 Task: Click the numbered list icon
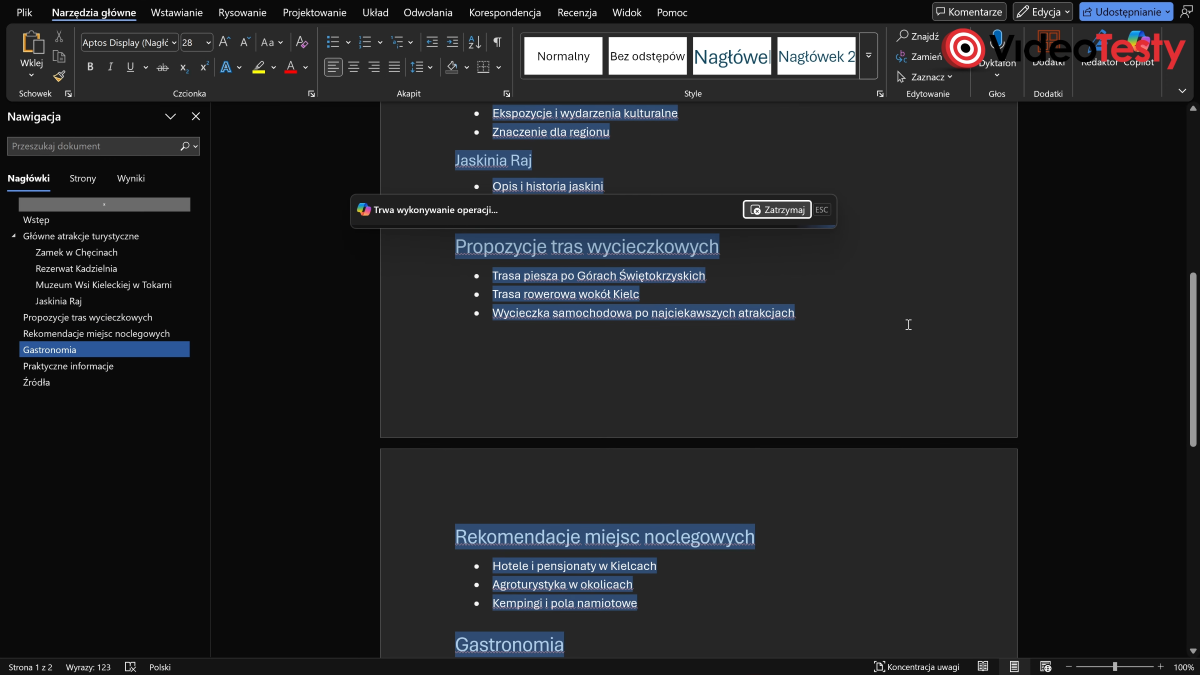click(x=365, y=42)
